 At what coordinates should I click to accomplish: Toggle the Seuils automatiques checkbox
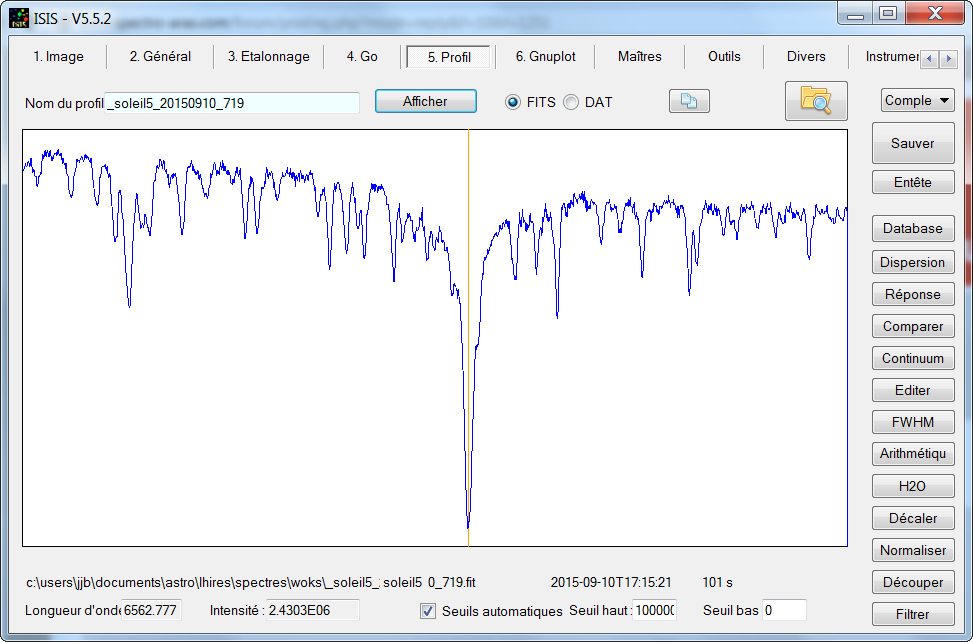coord(428,611)
